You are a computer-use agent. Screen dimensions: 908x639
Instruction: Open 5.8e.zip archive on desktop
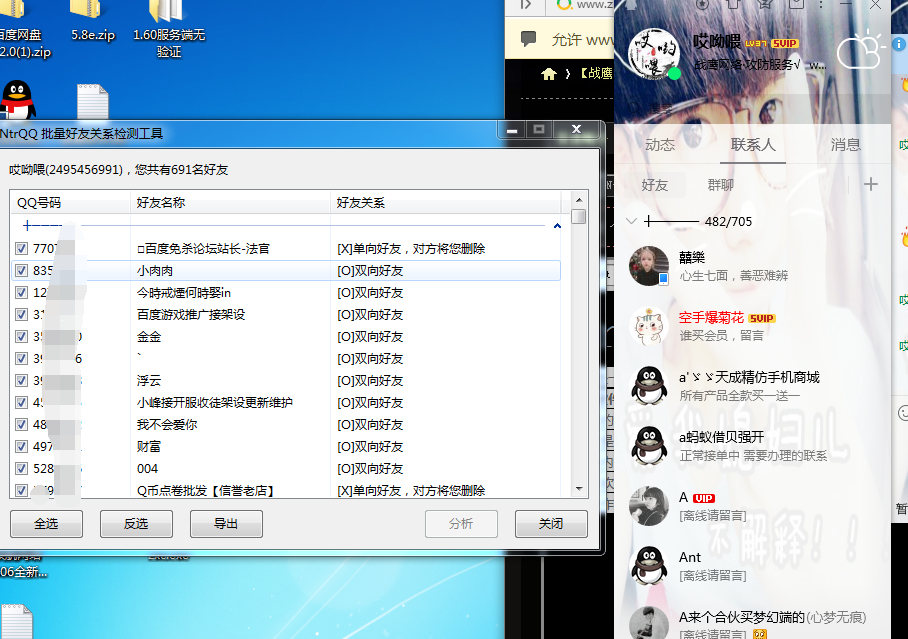[x=93, y=20]
